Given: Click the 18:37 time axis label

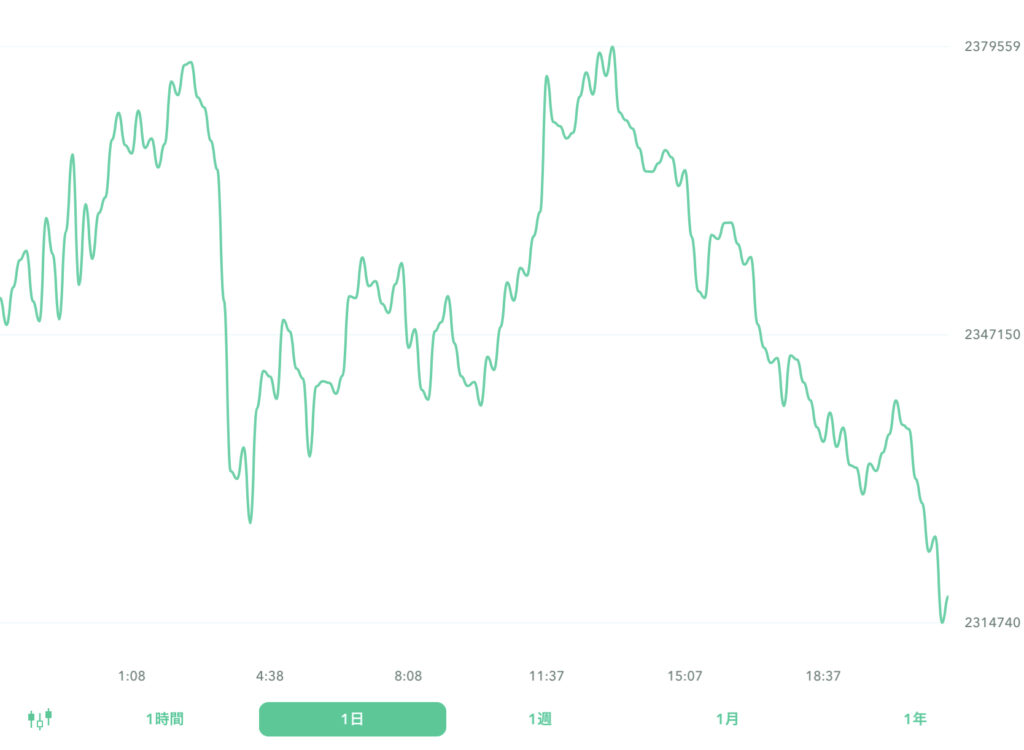Looking at the screenshot, I should click(x=823, y=676).
